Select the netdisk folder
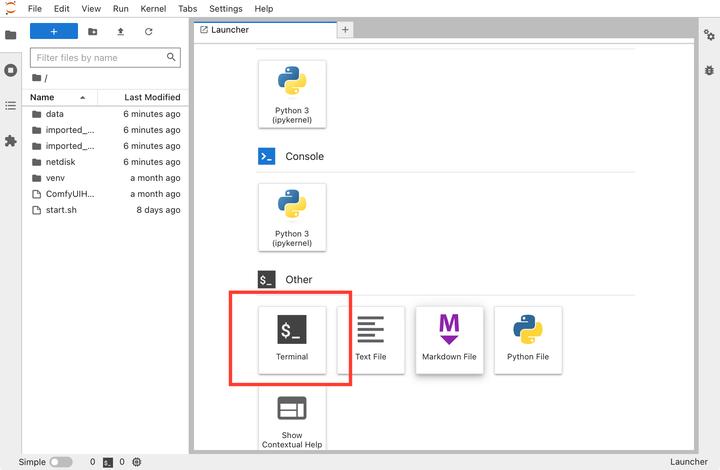The width and height of the screenshot is (720, 470). (106, 162)
